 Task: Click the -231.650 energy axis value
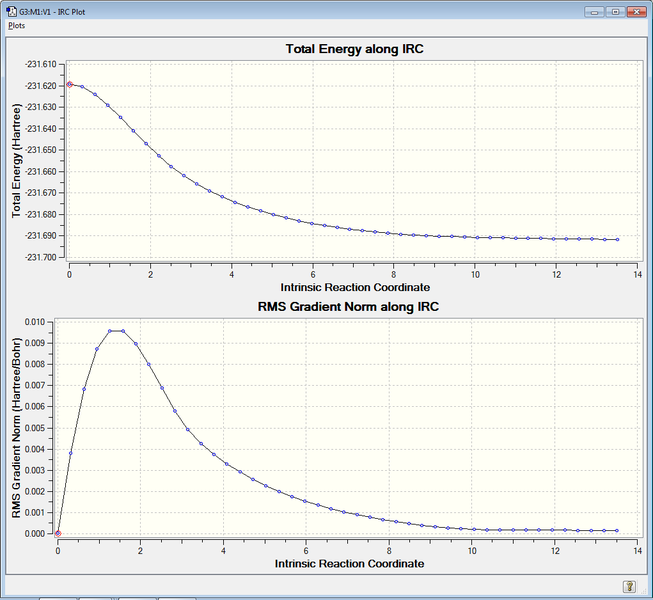click(x=40, y=150)
